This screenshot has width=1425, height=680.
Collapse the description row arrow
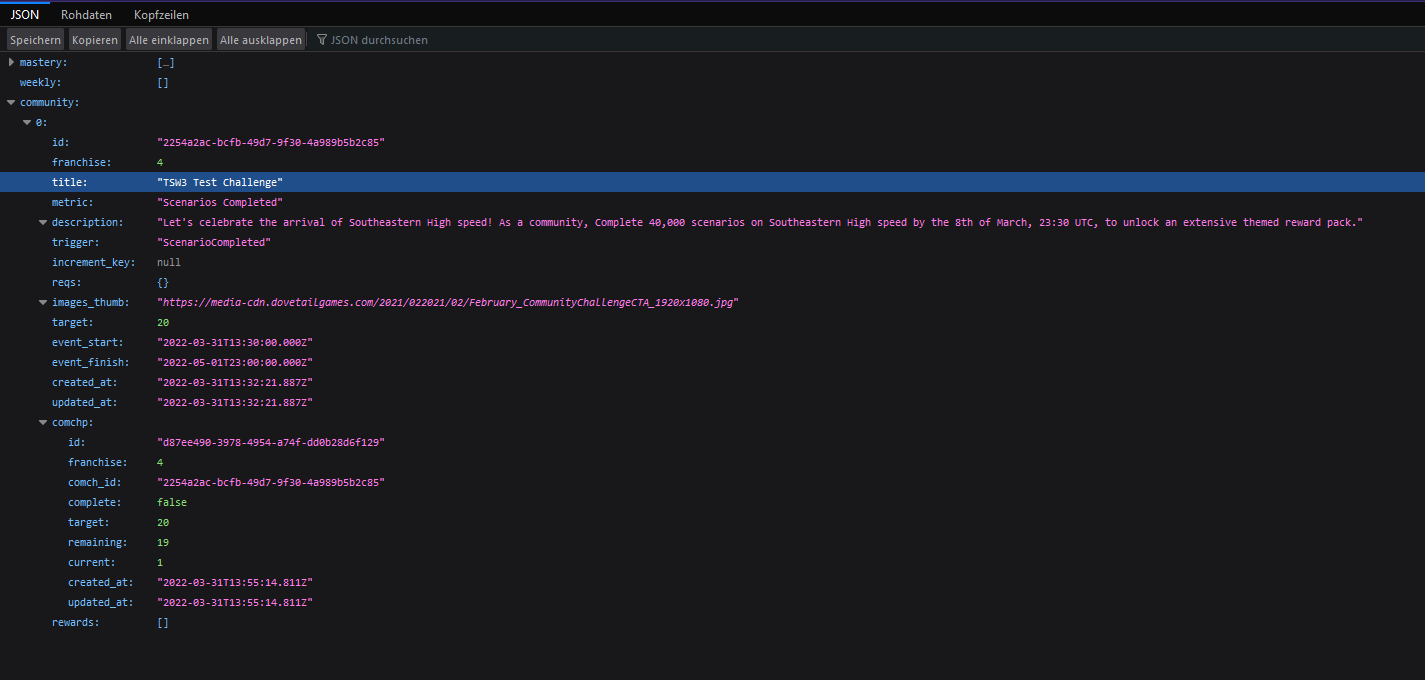pos(43,223)
